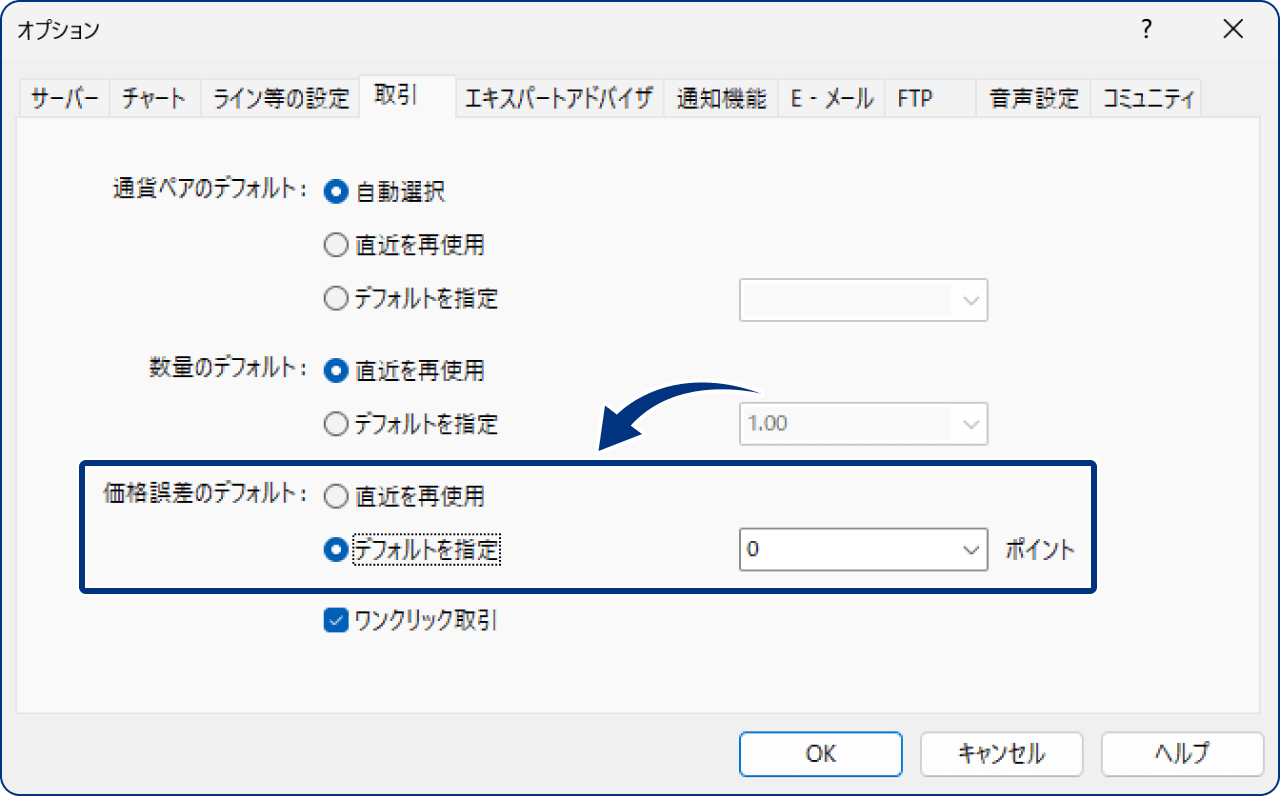
Task: Switch to the 通知機能 tab
Action: coord(720,98)
